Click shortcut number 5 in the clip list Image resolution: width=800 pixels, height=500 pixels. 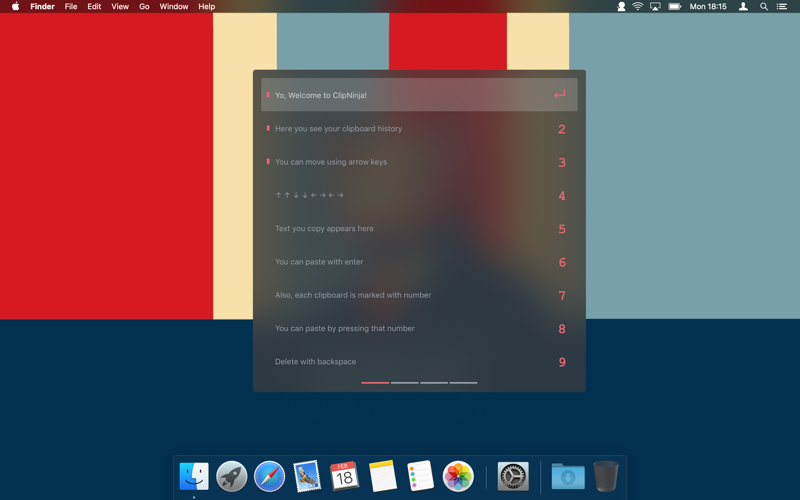click(x=562, y=229)
